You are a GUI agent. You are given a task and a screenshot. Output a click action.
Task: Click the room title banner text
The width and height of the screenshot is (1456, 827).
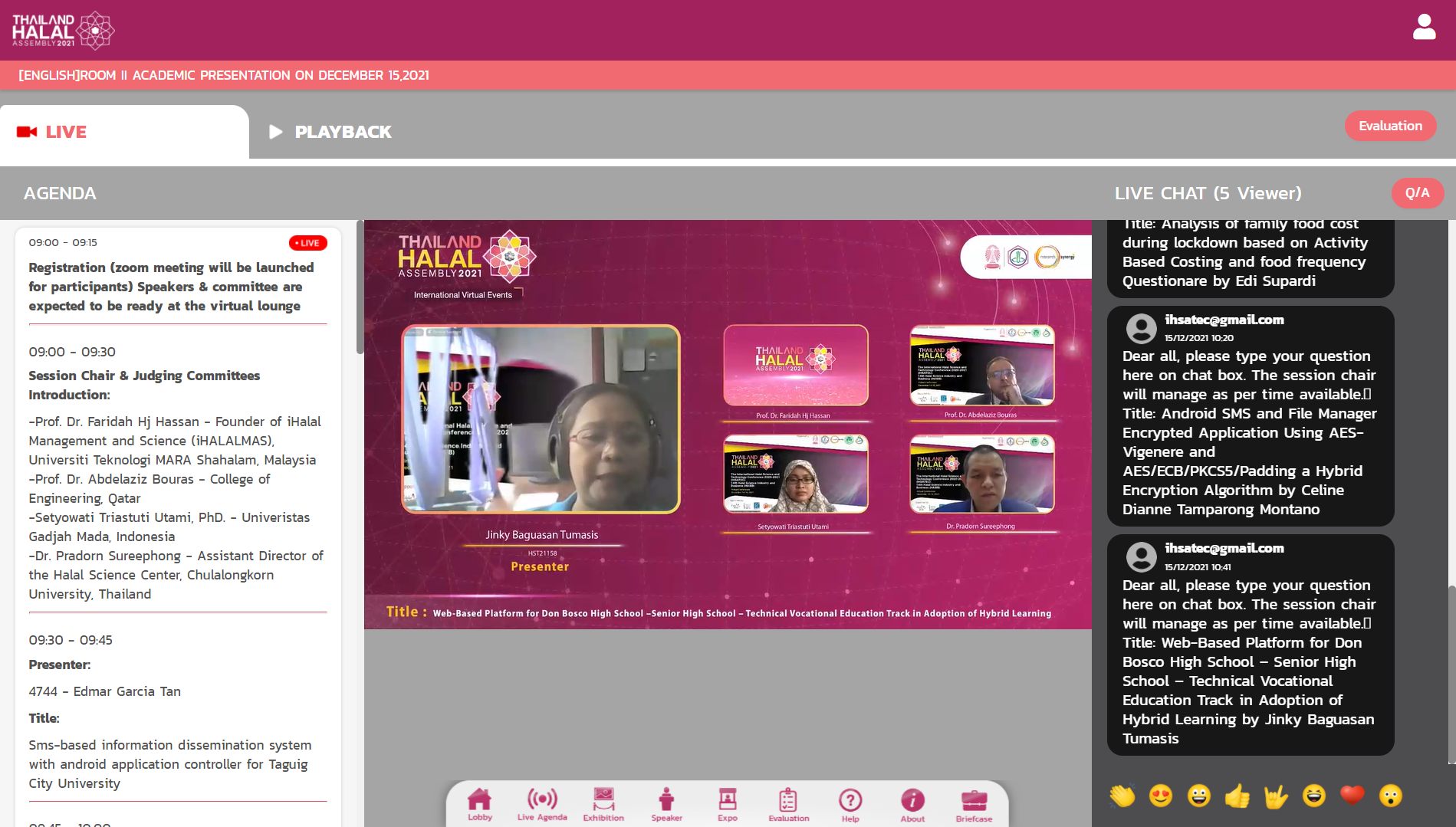[224, 75]
